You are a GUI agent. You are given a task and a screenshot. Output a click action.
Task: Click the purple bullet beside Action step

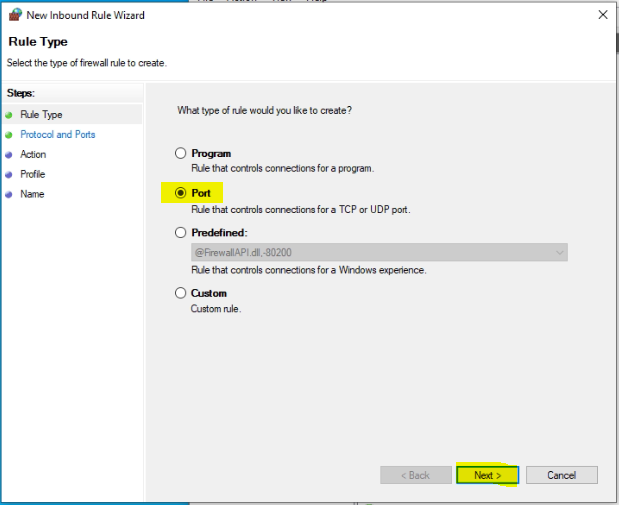[9, 155]
